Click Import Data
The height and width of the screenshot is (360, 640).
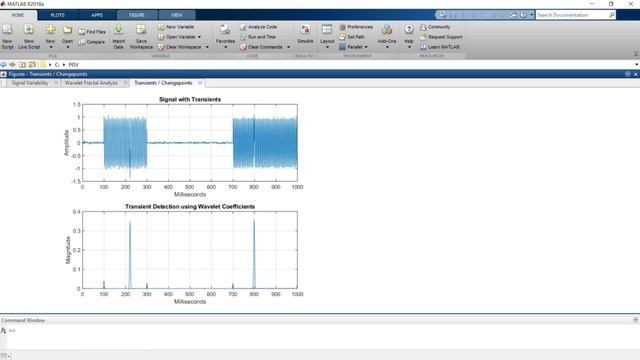(x=118, y=36)
